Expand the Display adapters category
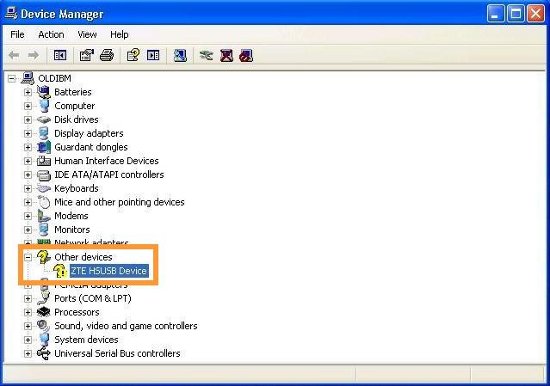The height and width of the screenshot is (386, 550). tap(28, 134)
